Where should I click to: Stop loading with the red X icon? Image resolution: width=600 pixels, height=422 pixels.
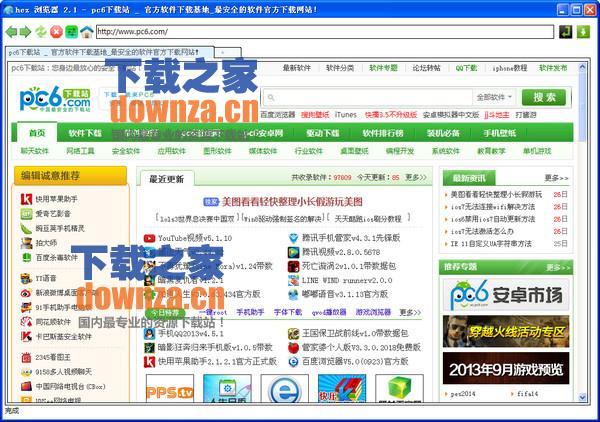coord(56,32)
